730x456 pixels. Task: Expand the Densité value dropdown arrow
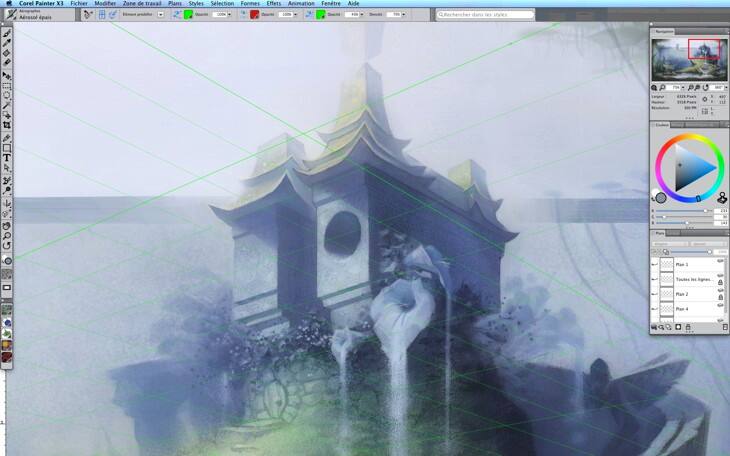point(407,15)
